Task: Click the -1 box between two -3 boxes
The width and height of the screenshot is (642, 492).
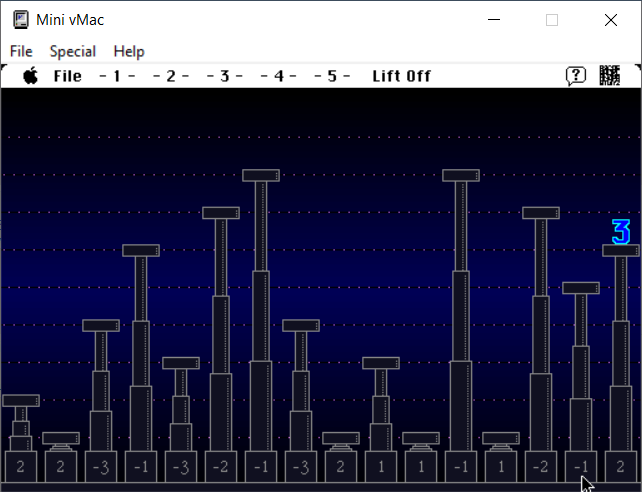Action: [x=141, y=467]
